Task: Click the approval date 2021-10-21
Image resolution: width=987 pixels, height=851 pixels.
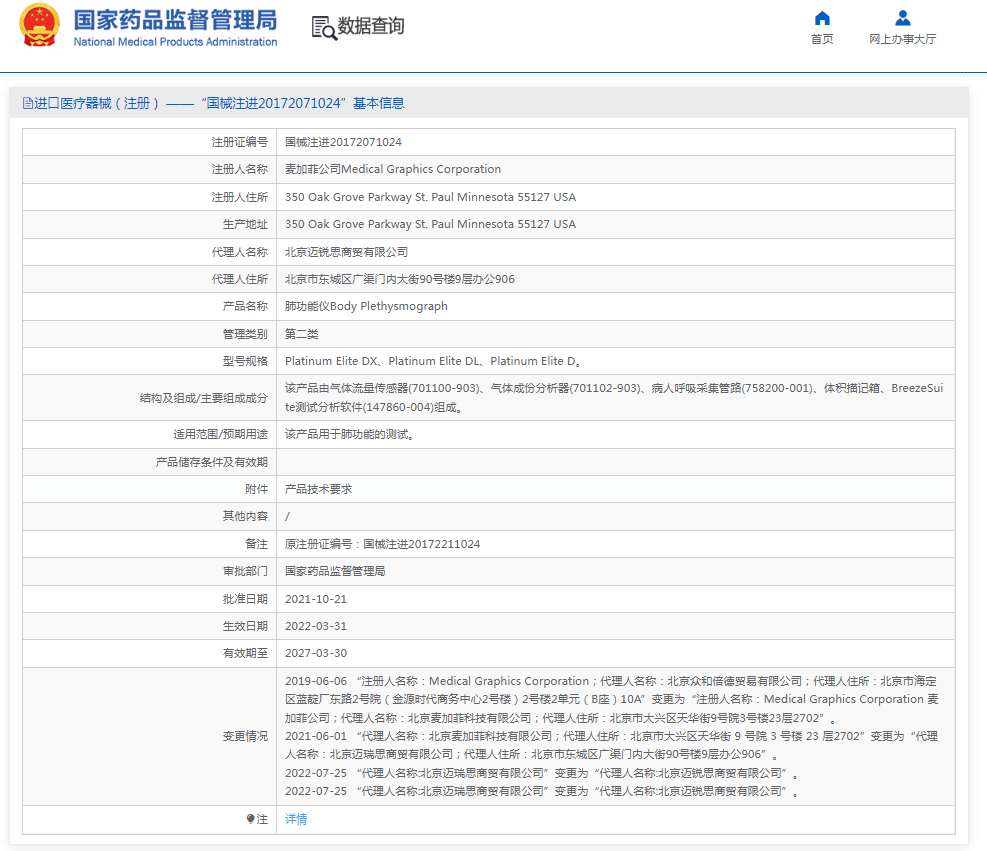Action: coord(315,599)
